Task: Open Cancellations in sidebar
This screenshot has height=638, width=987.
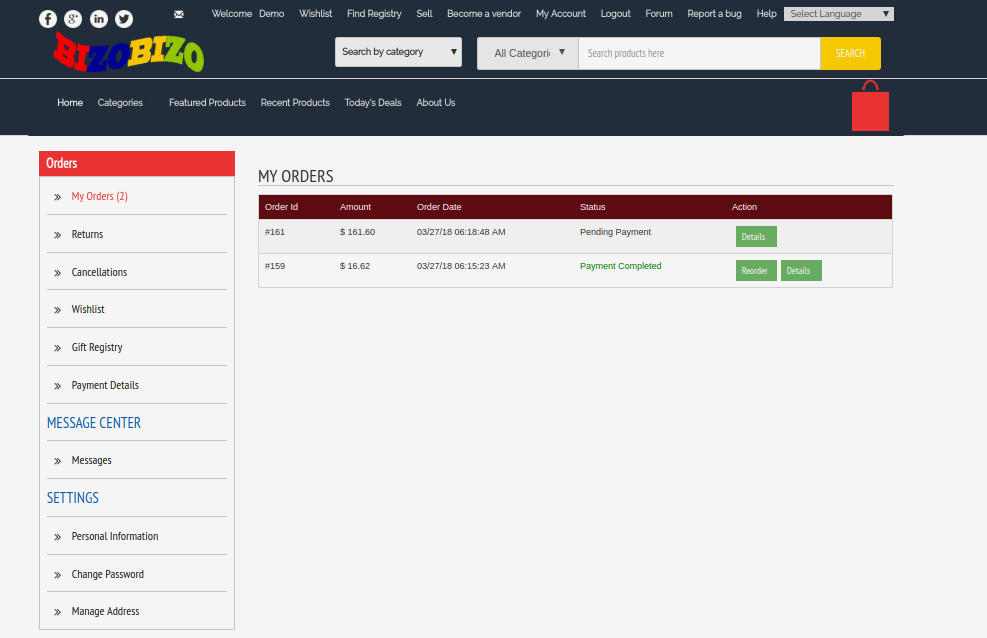Action: [x=99, y=272]
